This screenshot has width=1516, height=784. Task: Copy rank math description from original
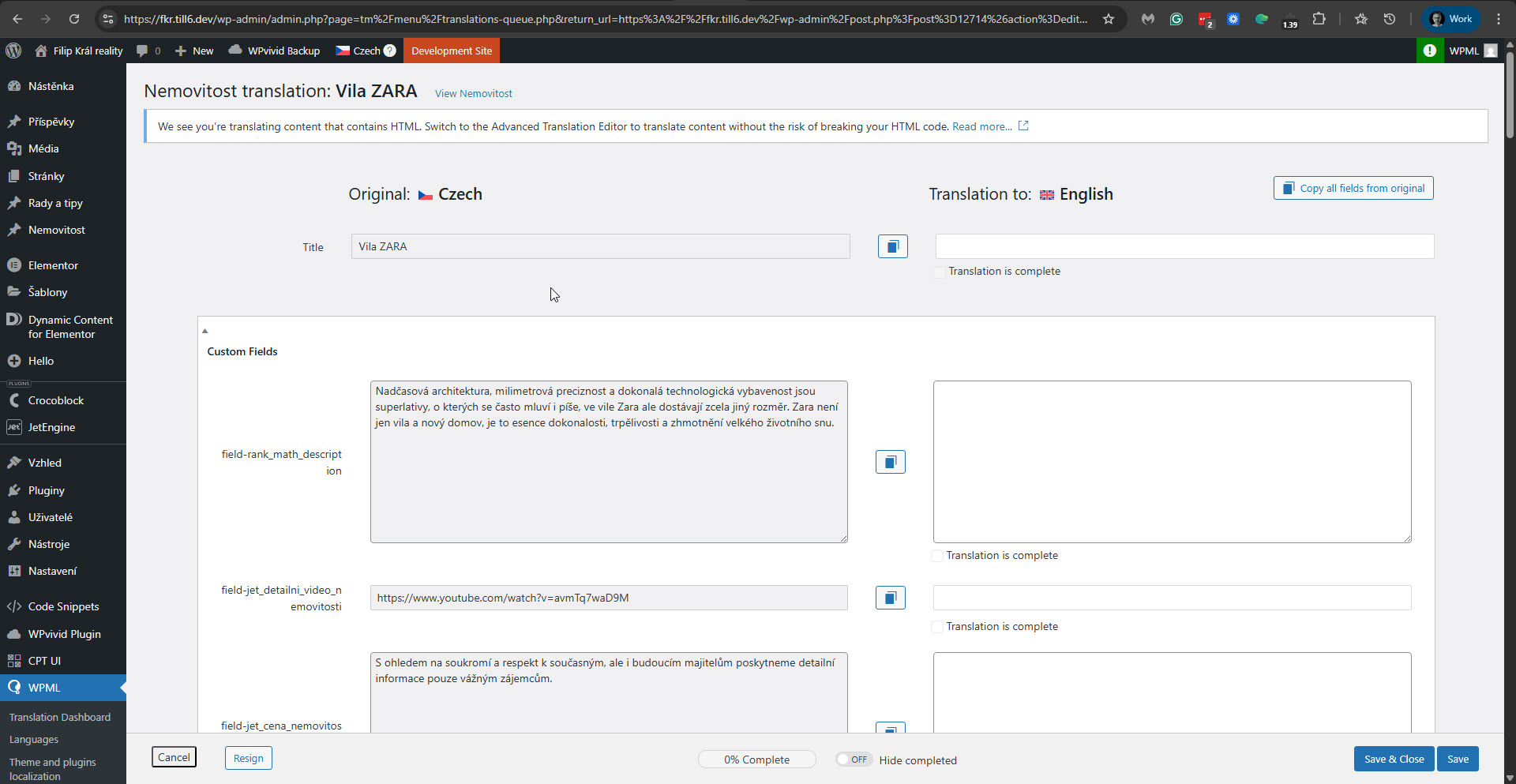[x=890, y=462]
